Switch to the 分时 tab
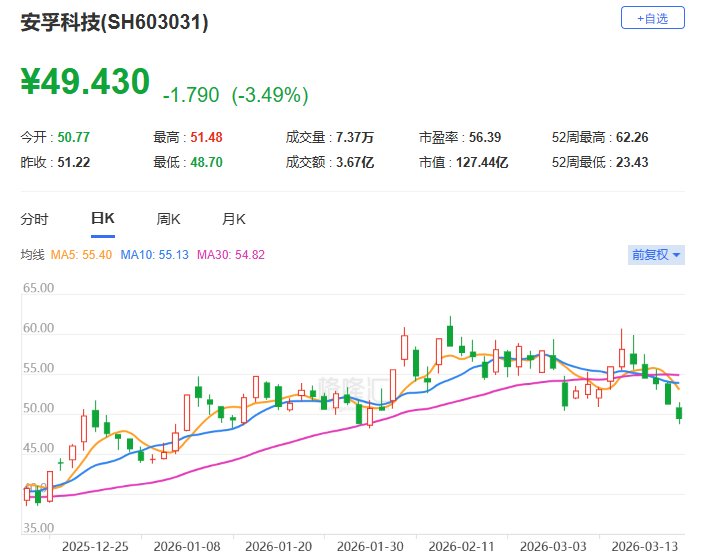This screenshot has width=705, height=557. 34,219
